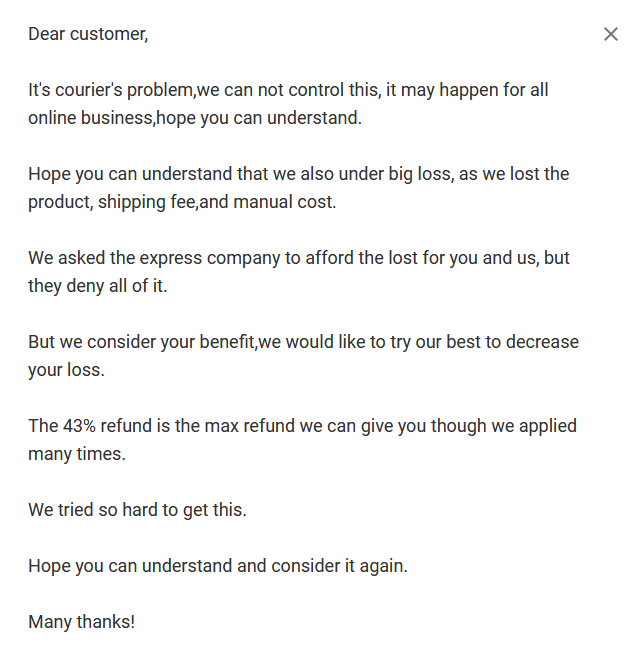Click the "Dear customer," greeting line
The height and width of the screenshot is (654, 640).
pos(88,34)
